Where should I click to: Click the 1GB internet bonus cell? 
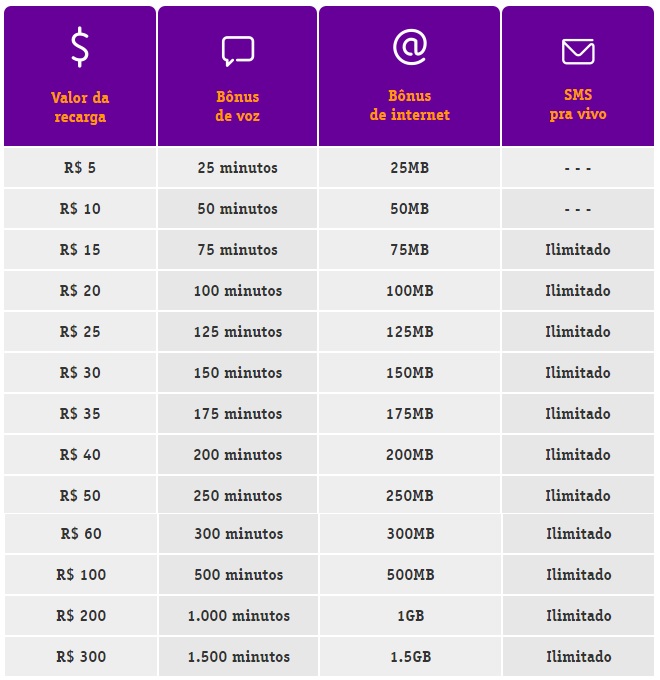click(x=410, y=616)
